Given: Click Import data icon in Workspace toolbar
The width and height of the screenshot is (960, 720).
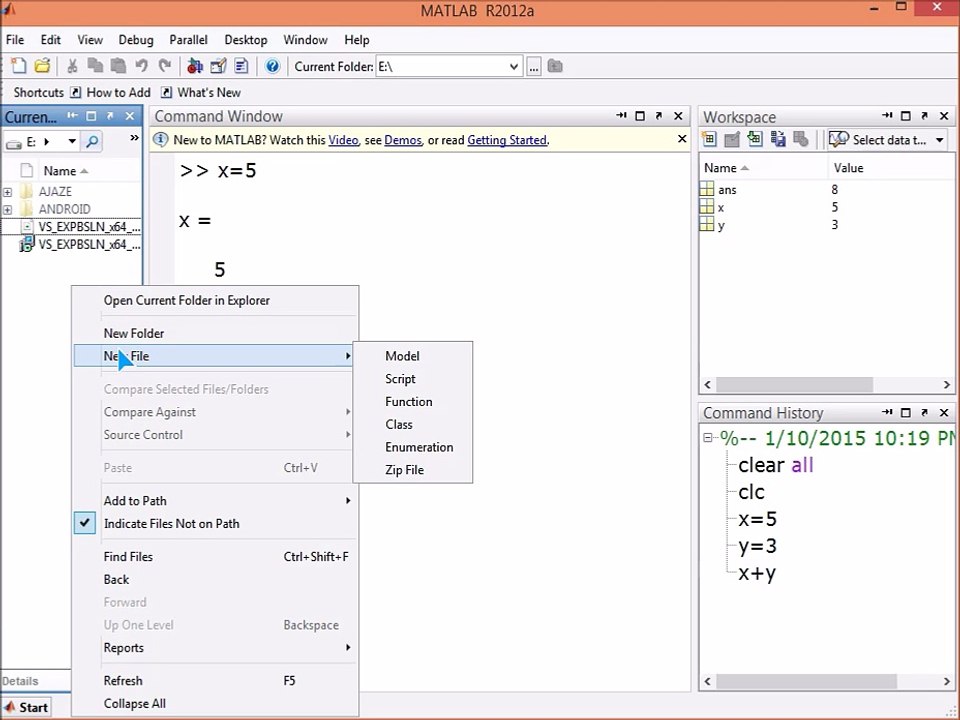Looking at the screenshot, I should (754, 140).
